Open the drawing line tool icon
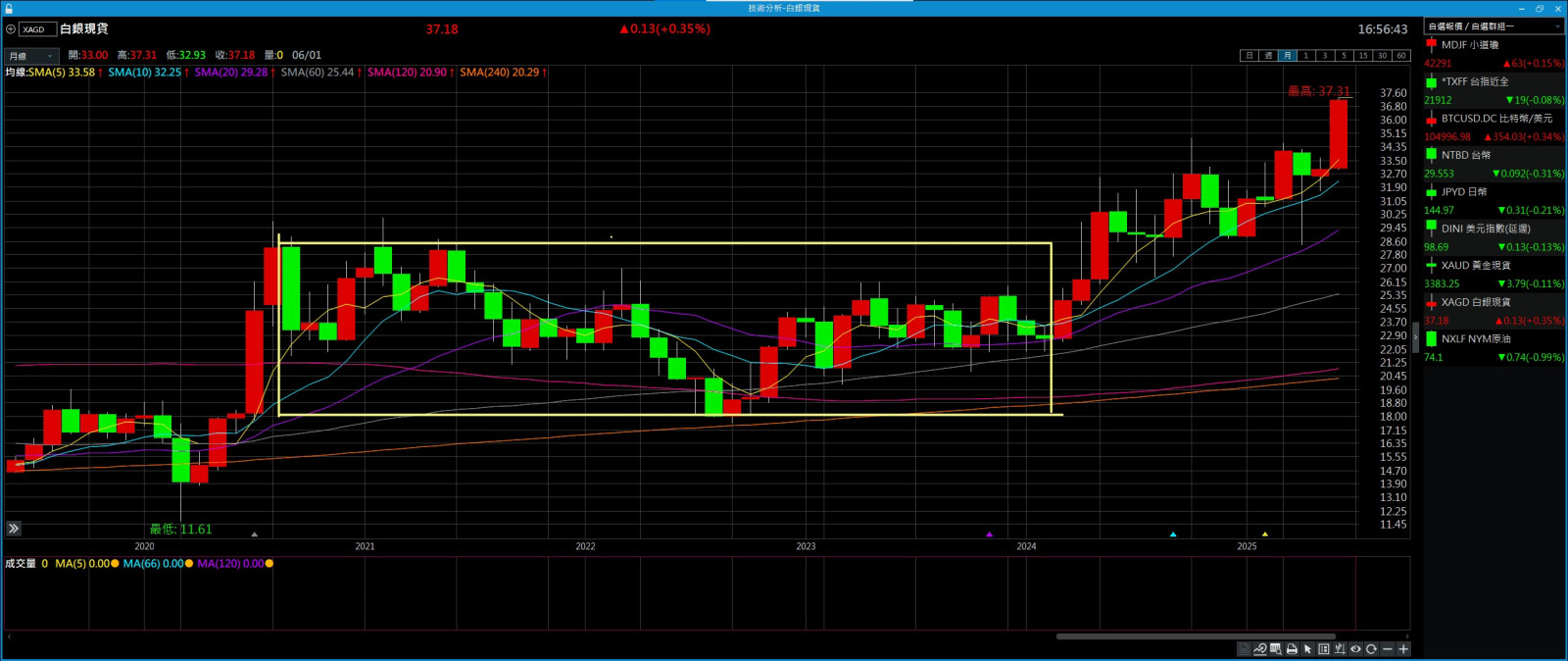This screenshot has height=661, width=1568. [1259, 649]
